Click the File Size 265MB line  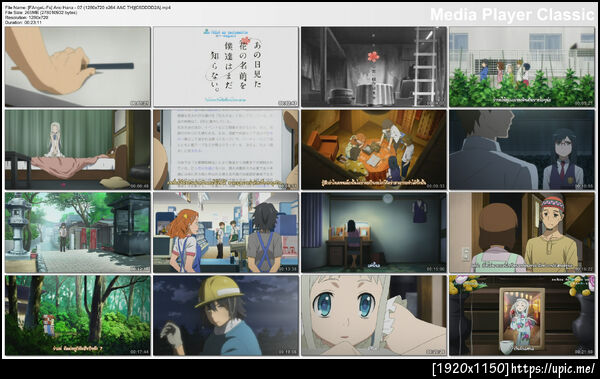pyautogui.click(x=41, y=13)
